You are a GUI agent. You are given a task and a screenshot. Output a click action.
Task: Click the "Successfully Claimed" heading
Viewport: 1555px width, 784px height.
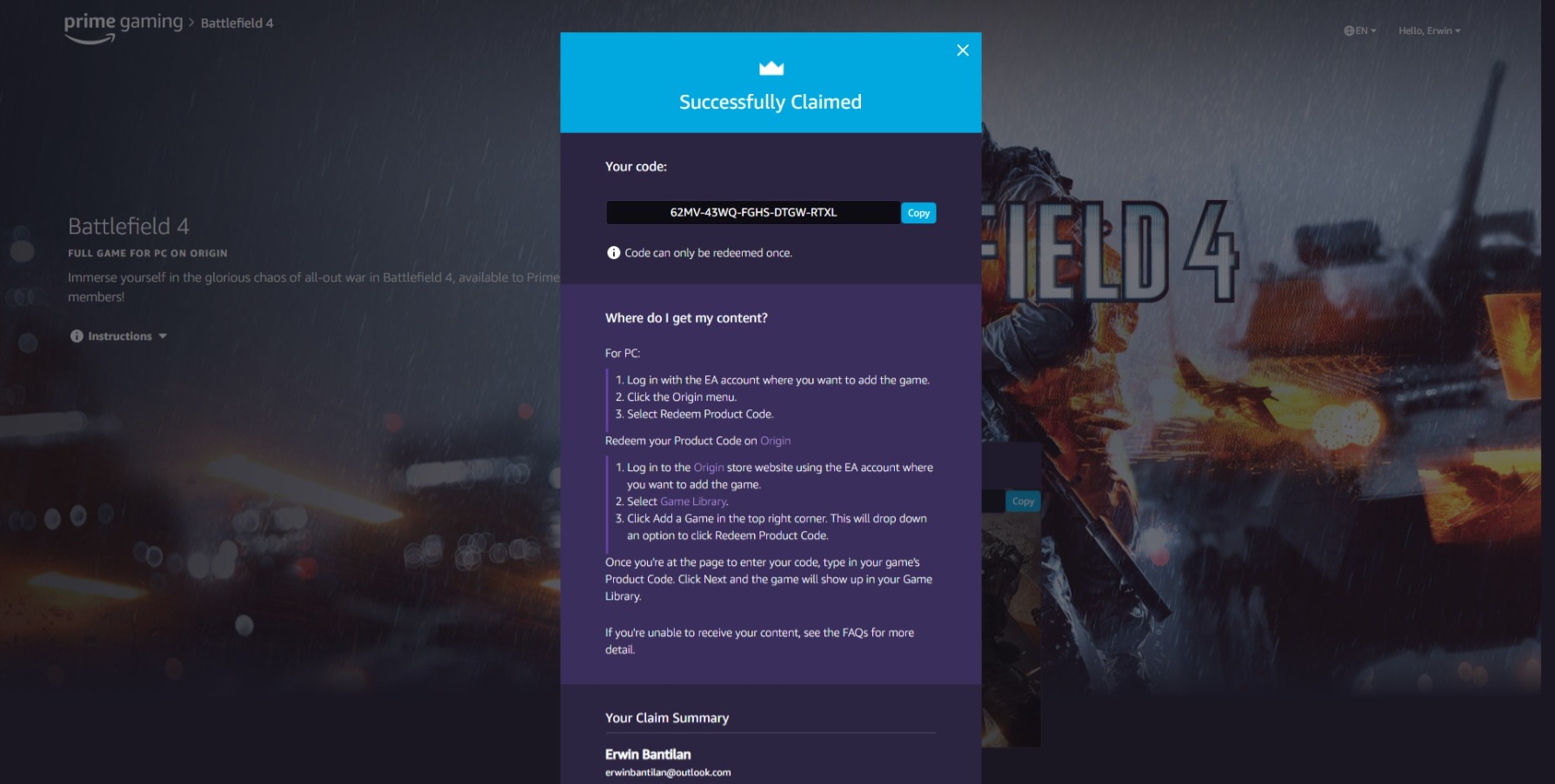click(x=771, y=102)
